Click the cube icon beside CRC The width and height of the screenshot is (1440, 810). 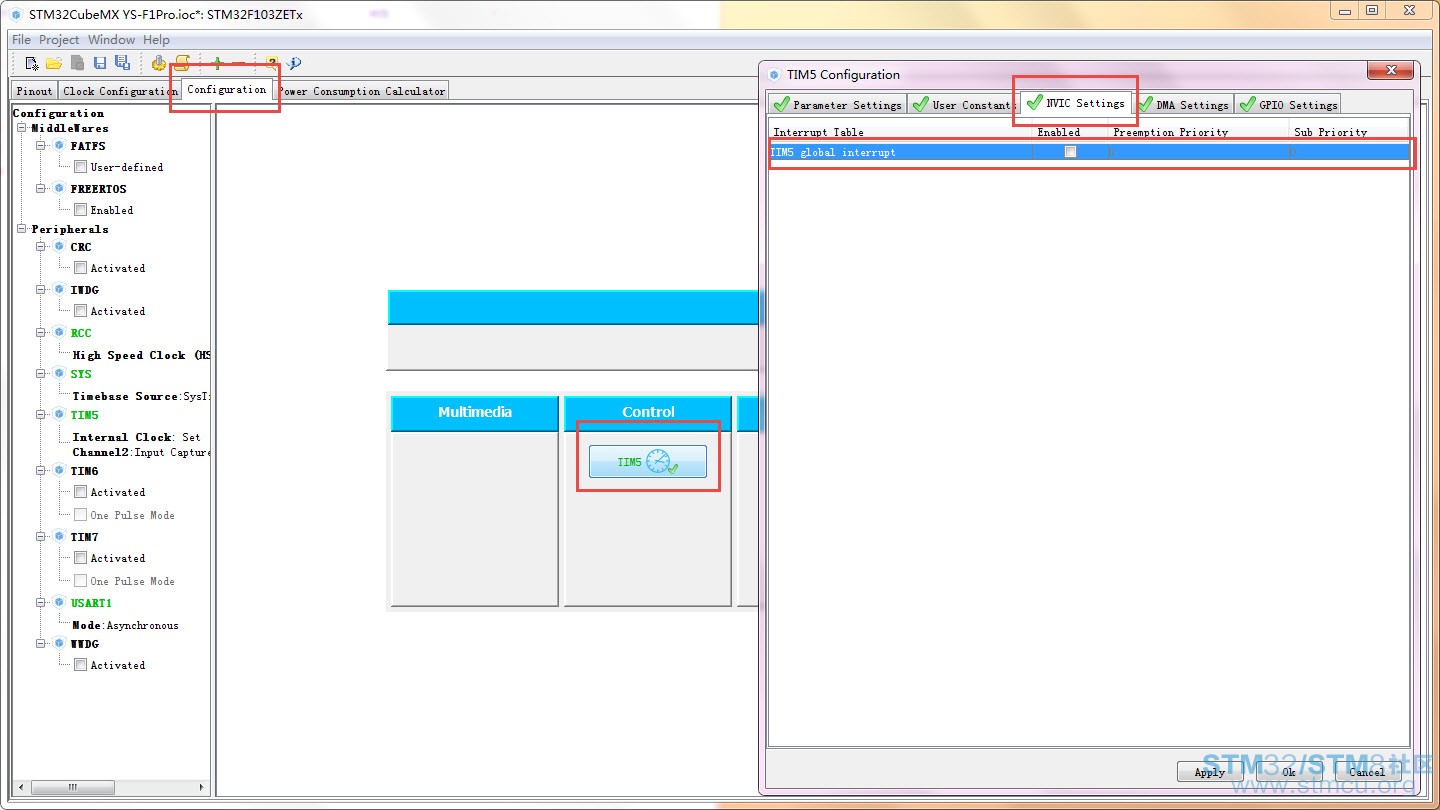pyautogui.click(x=59, y=247)
